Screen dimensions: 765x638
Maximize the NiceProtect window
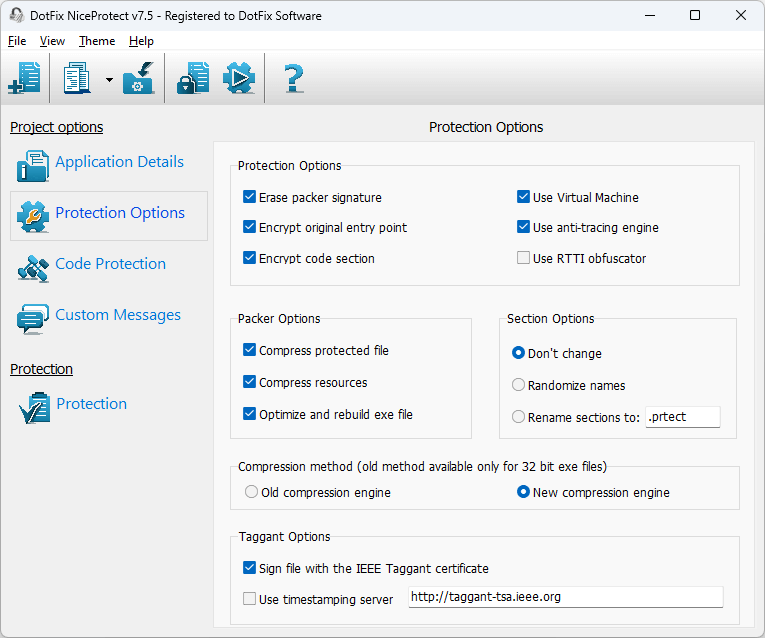click(x=695, y=15)
